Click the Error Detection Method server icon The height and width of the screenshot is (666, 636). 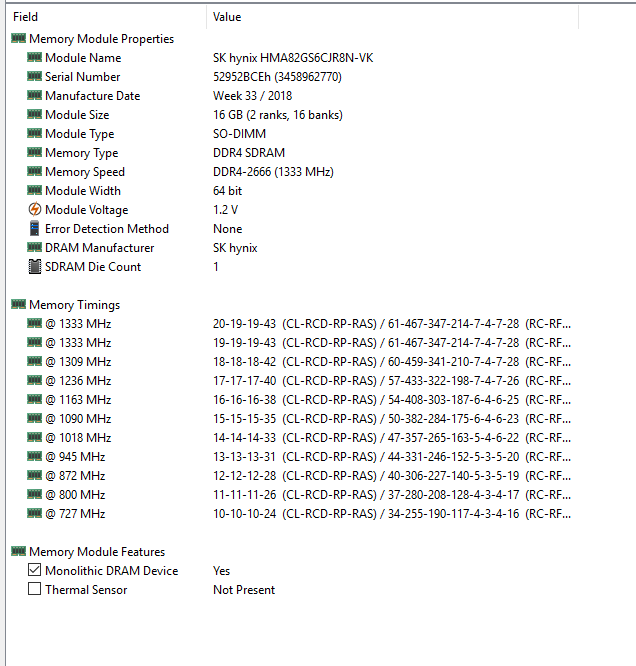[x=34, y=229]
